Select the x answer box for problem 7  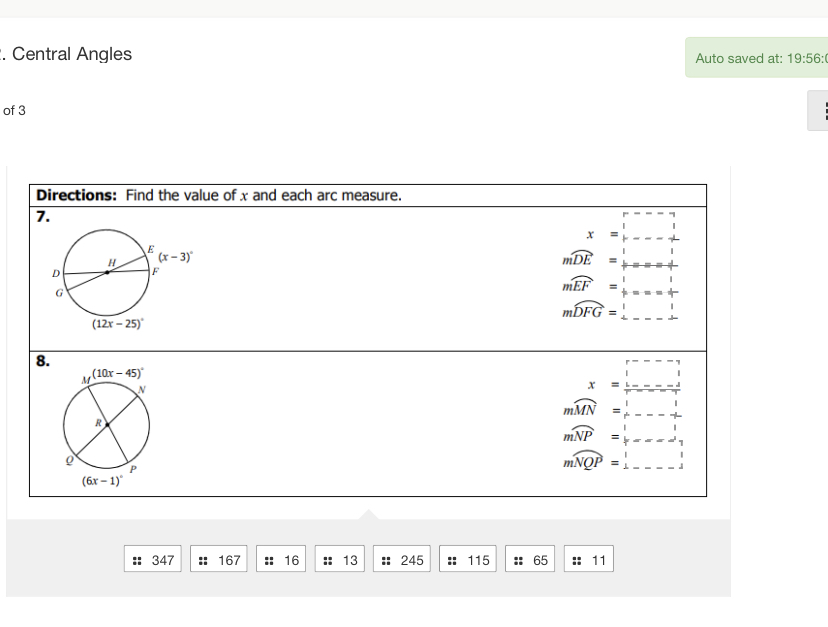point(648,226)
